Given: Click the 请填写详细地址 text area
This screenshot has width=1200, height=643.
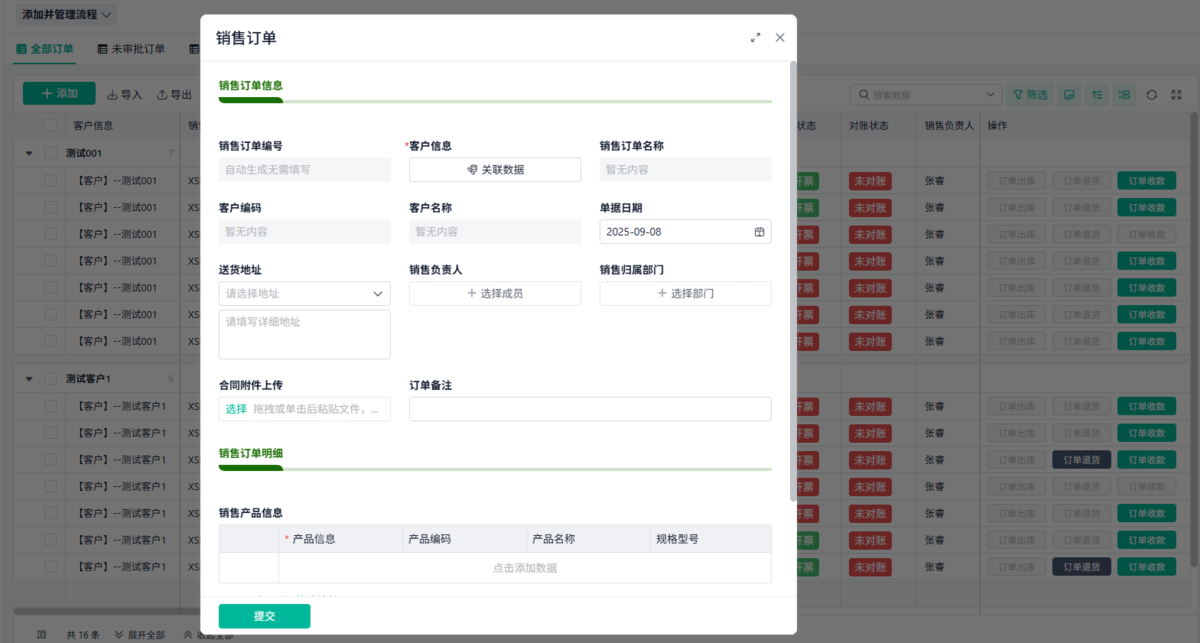Looking at the screenshot, I should tap(305, 334).
